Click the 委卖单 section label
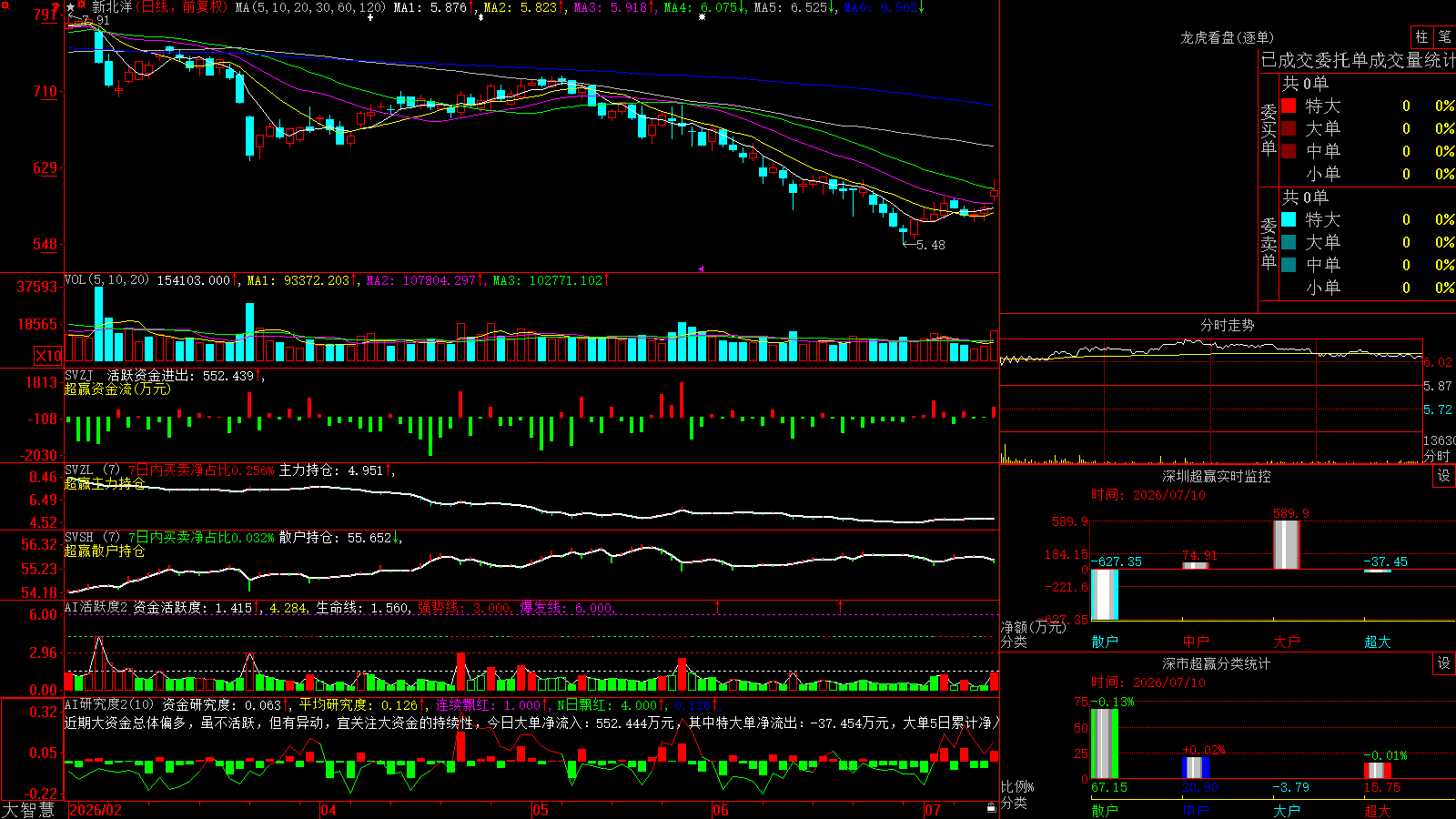Viewport: 1456px width, 819px height. pyautogui.click(x=1269, y=243)
